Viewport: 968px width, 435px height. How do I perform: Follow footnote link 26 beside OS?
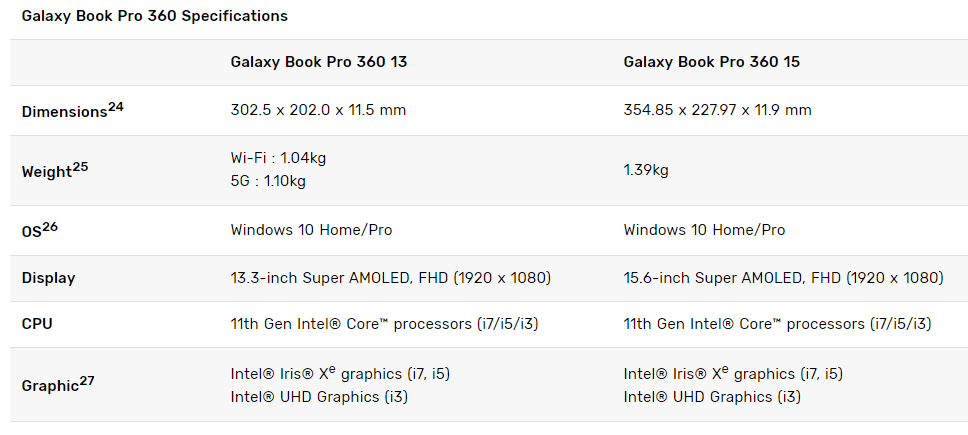50,226
